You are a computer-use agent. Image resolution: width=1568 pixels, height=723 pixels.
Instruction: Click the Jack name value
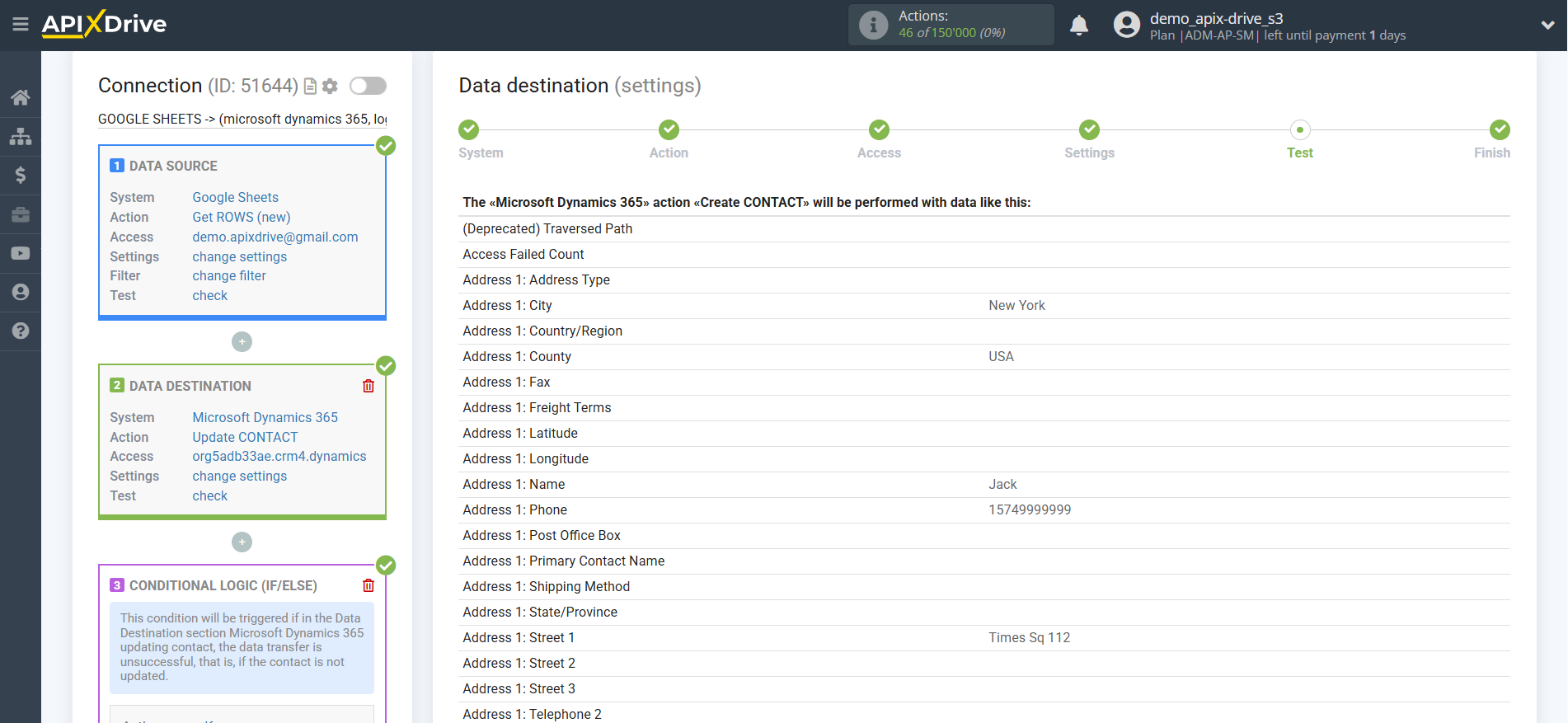[x=1002, y=484]
